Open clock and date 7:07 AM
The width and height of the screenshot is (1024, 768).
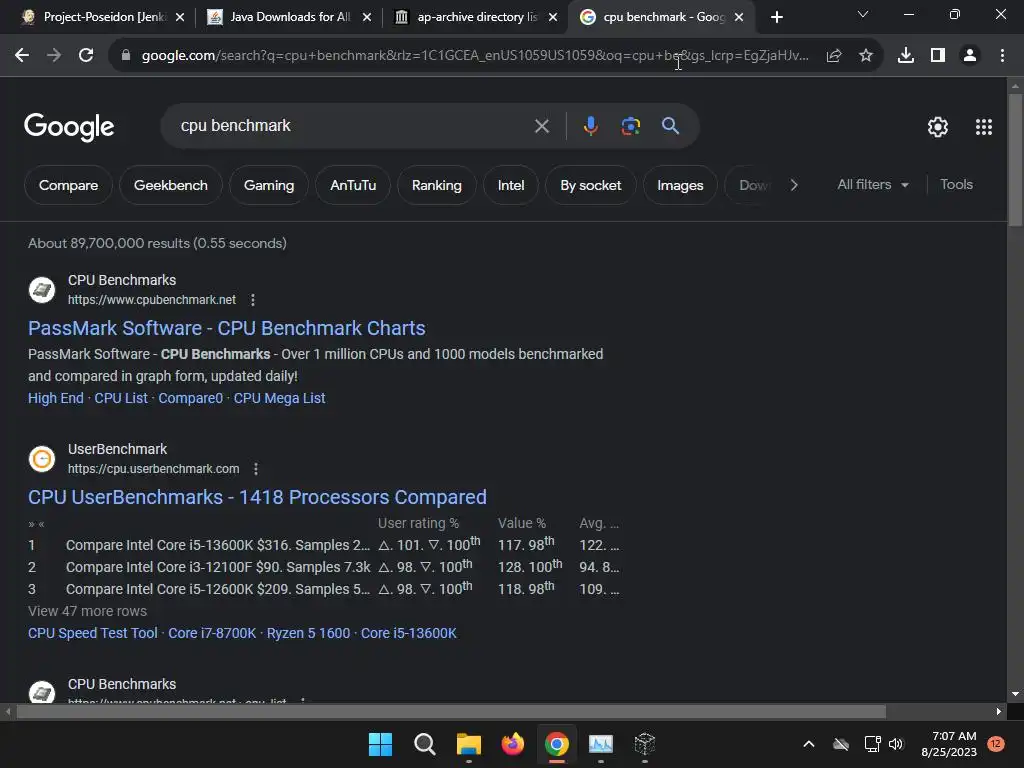point(949,744)
